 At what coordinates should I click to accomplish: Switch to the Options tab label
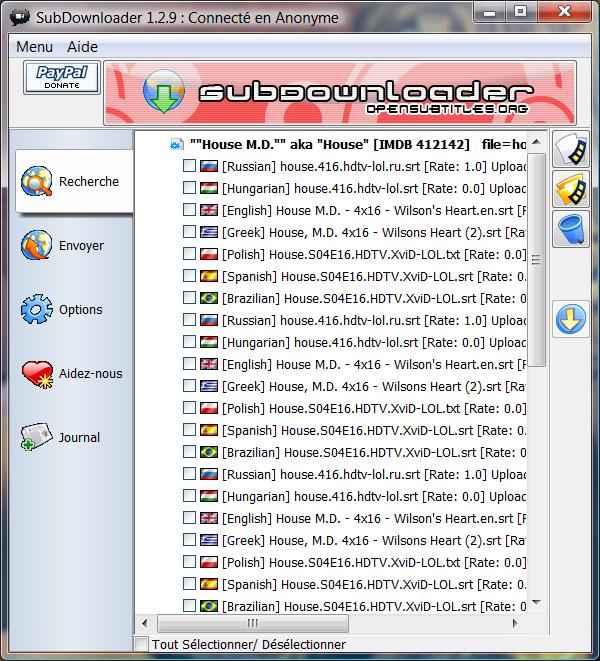click(x=81, y=310)
